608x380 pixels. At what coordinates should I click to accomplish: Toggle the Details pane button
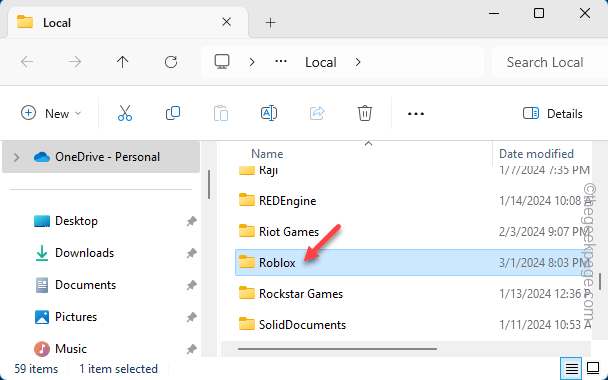[553, 114]
